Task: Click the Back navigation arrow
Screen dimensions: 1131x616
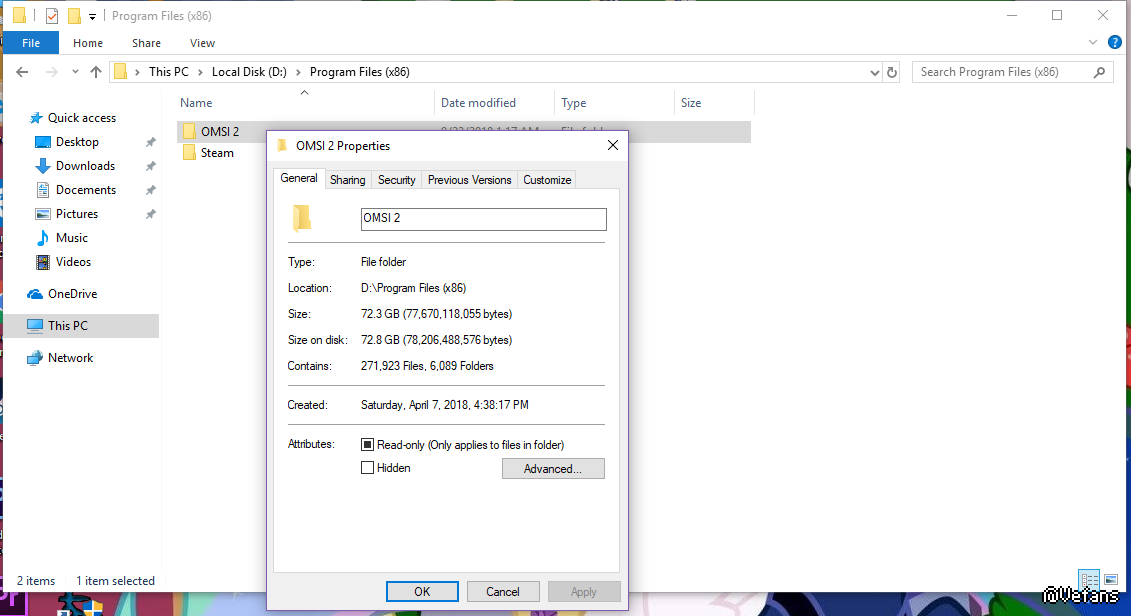Action: [22, 72]
